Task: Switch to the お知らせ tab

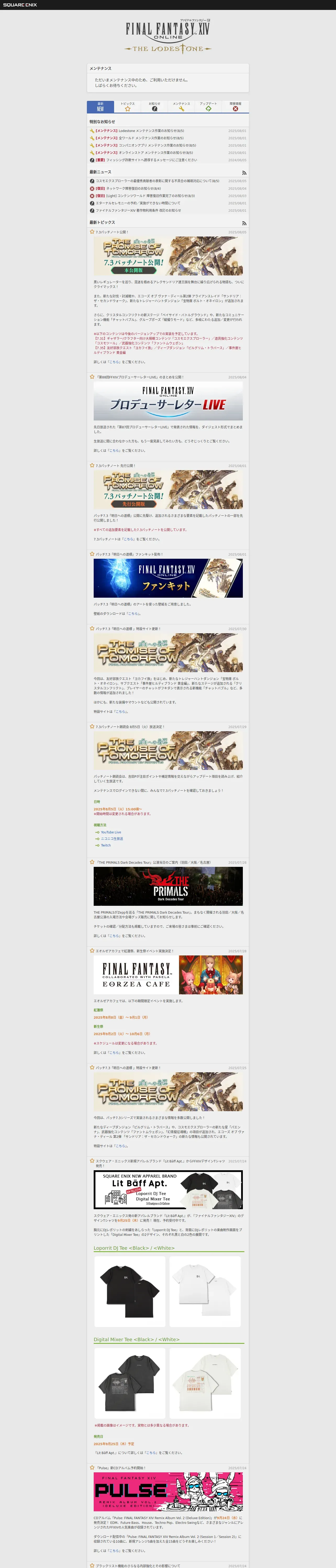Action: pyautogui.click(x=154, y=107)
